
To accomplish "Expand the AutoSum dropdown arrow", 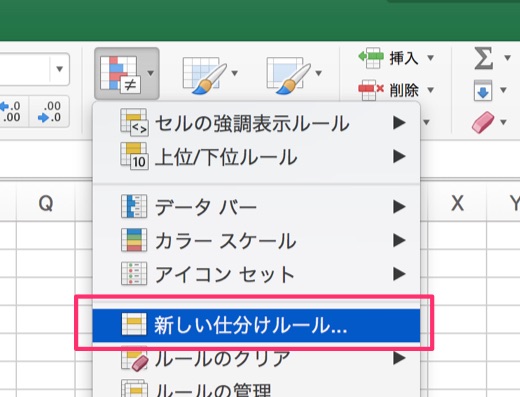I will click(x=507, y=58).
